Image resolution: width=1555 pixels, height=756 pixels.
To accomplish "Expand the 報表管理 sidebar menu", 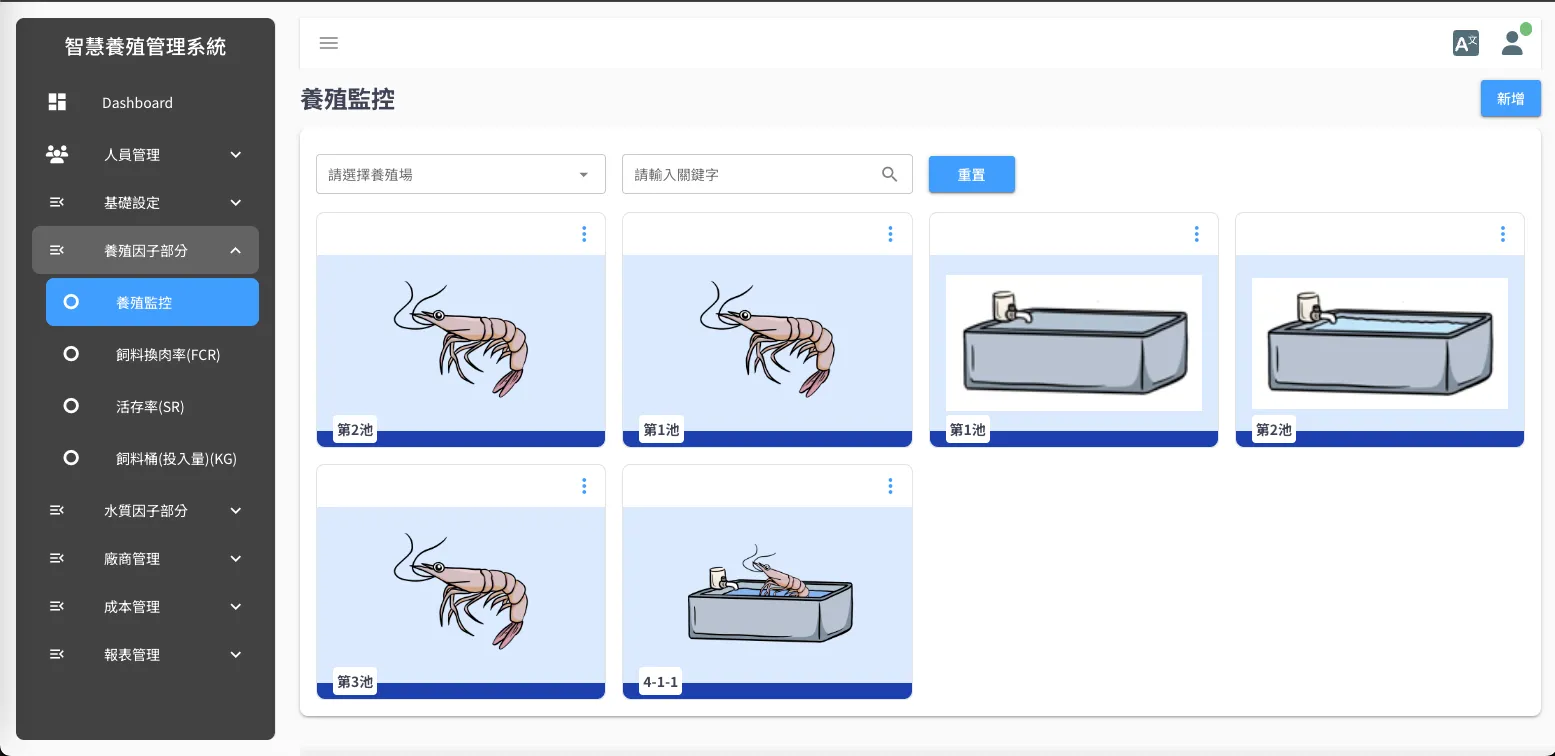I will pos(145,654).
